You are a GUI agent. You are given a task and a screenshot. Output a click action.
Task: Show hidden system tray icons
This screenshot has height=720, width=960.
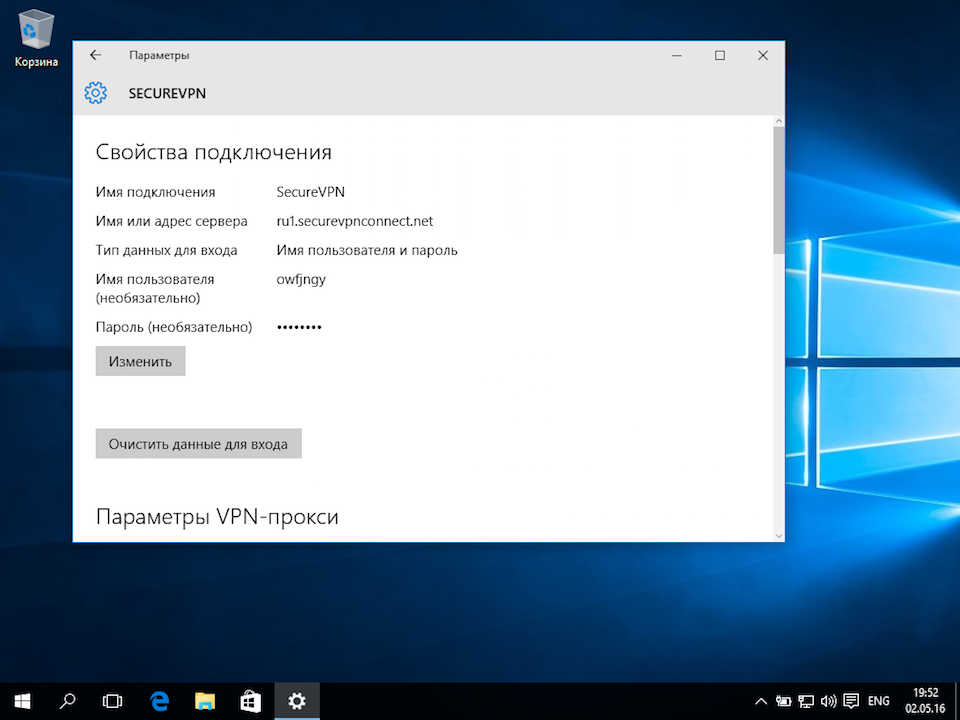[x=761, y=701]
